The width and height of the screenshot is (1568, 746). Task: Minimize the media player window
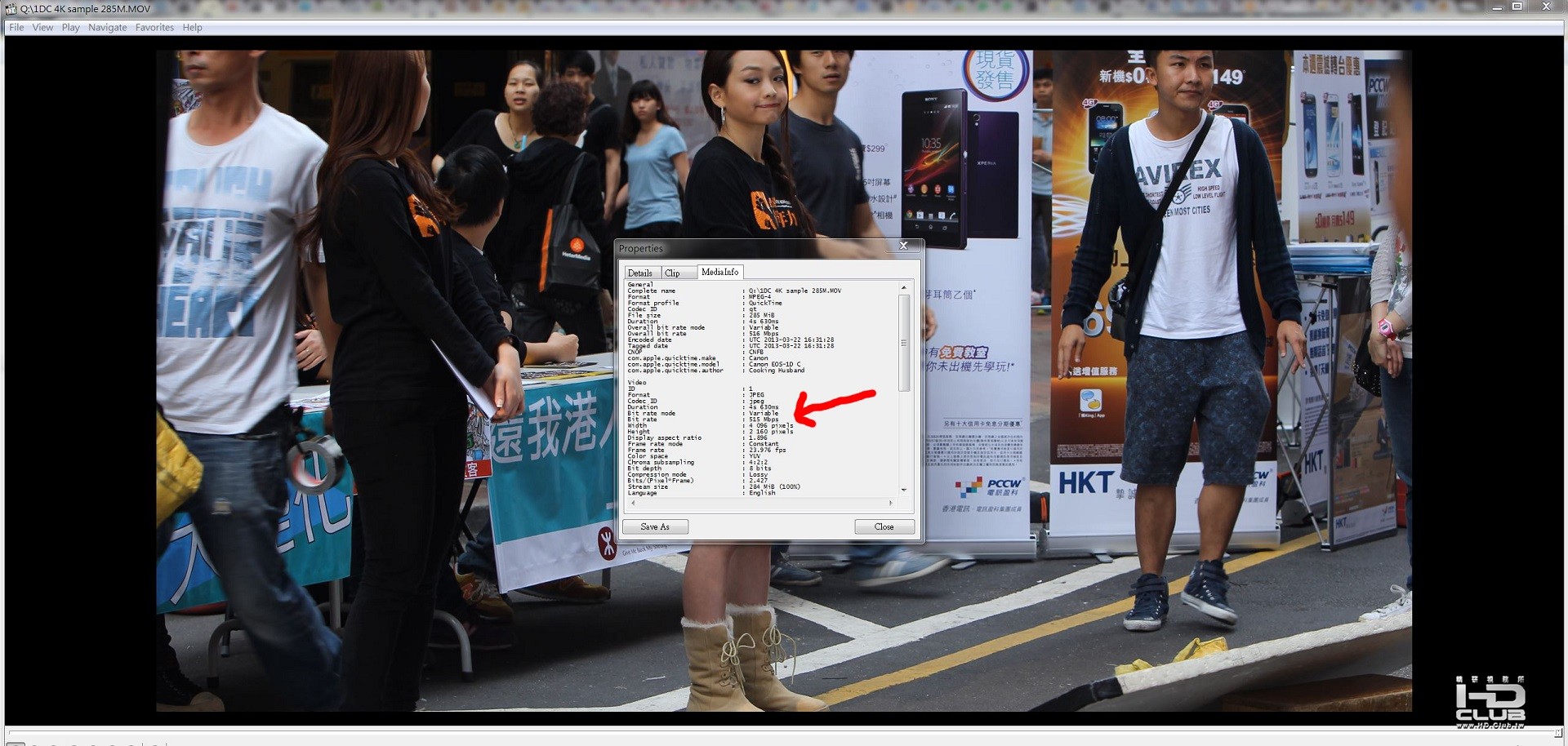1497,7
